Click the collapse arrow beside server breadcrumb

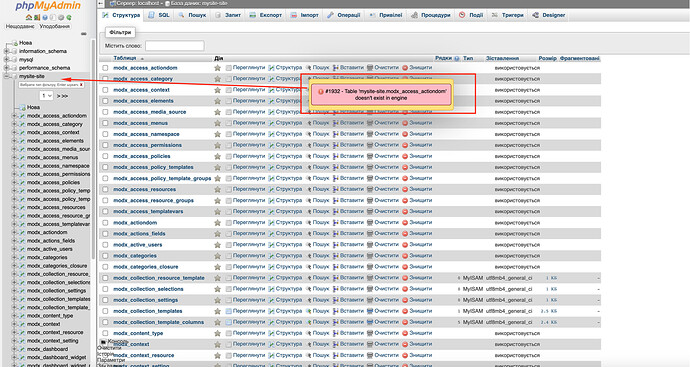(101, 3)
